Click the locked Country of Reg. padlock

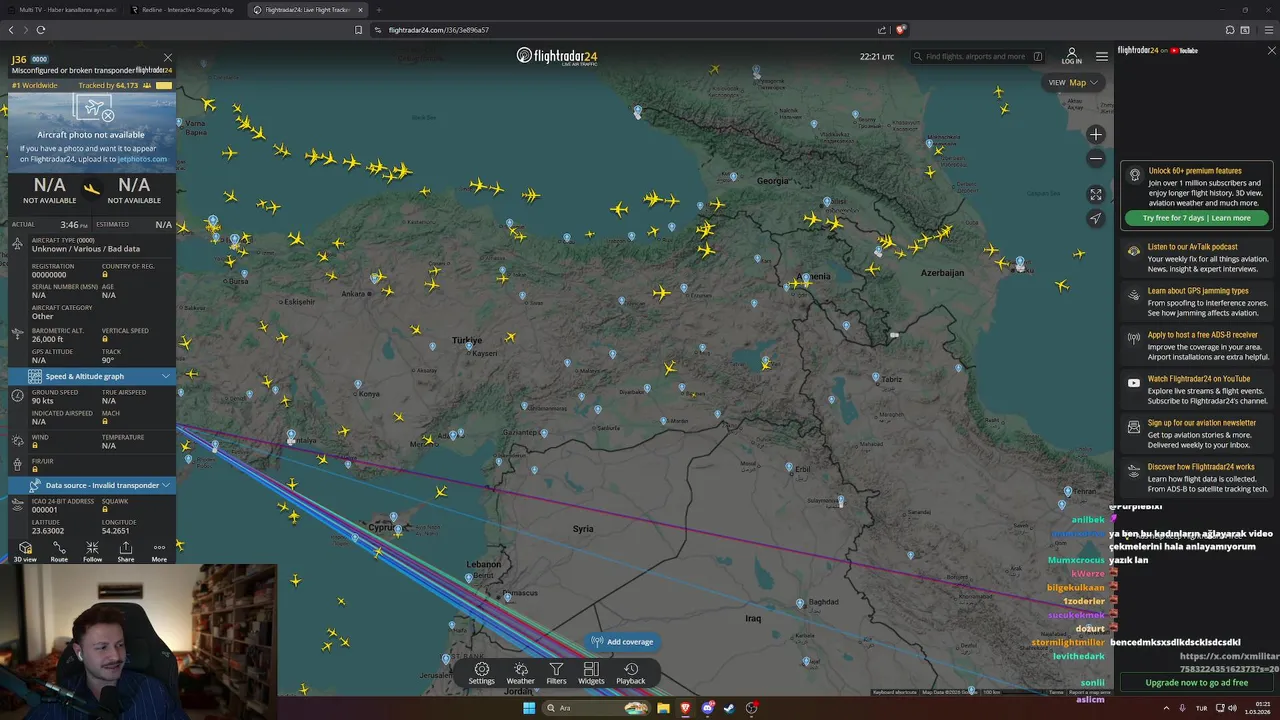click(105, 275)
